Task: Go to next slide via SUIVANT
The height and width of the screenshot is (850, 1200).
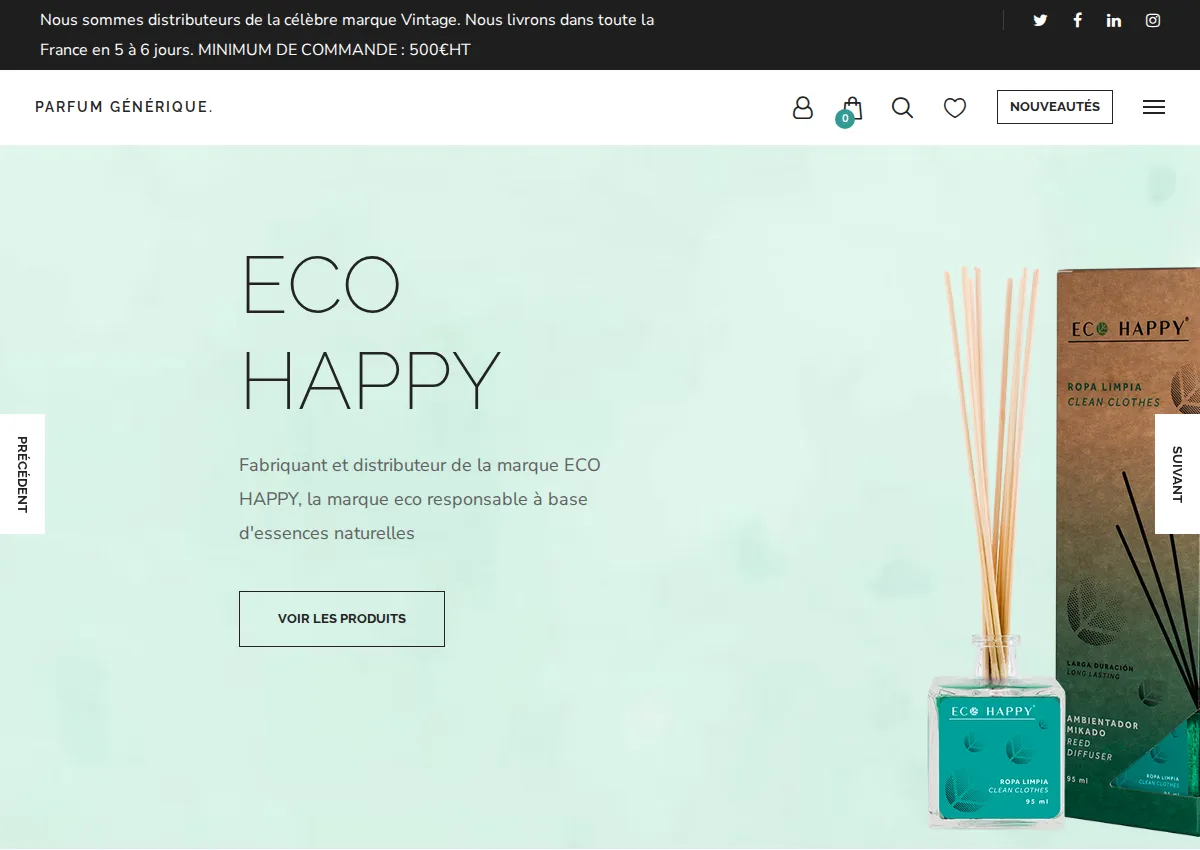Action: coord(1177,474)
